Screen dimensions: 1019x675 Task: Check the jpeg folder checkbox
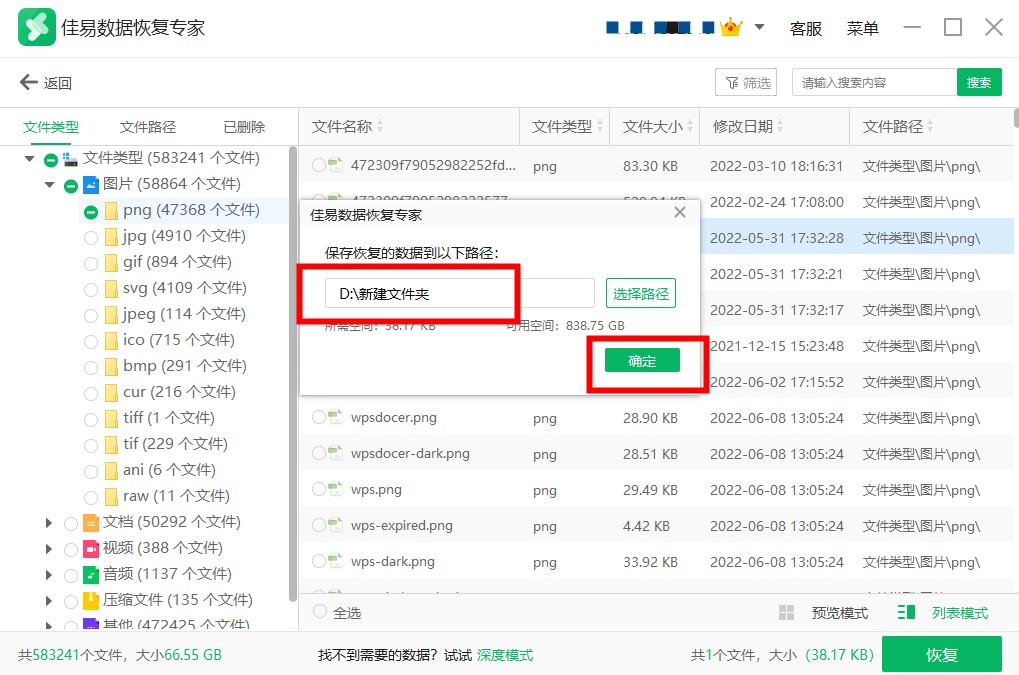[x=91, y=316]
